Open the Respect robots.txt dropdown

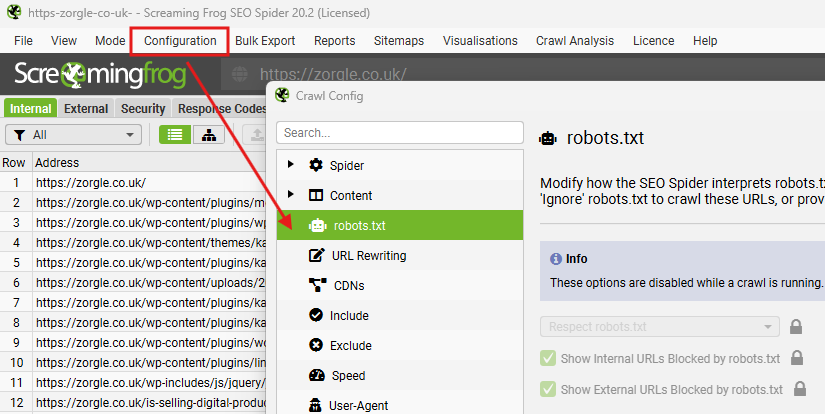pyautogui.click(x=659, y=327)
